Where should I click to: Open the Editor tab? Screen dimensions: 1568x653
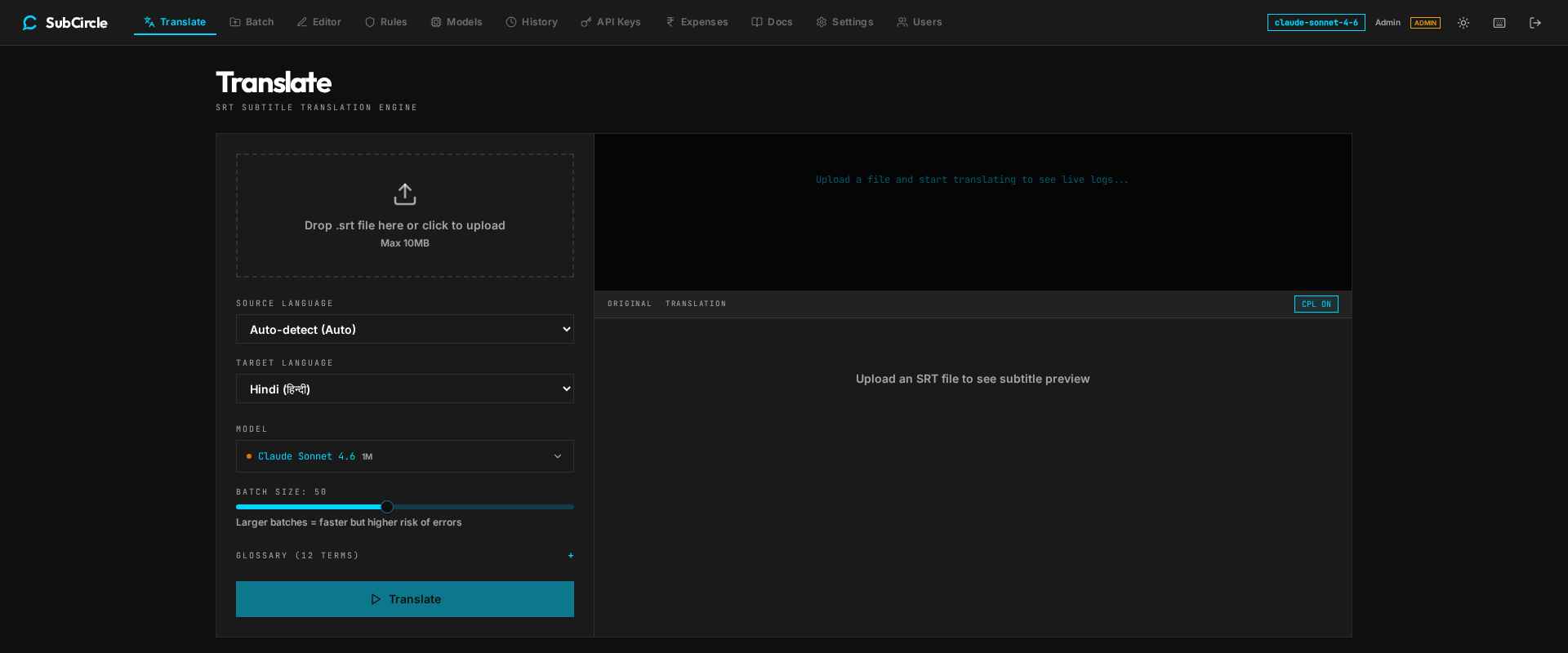coord(319,22)
